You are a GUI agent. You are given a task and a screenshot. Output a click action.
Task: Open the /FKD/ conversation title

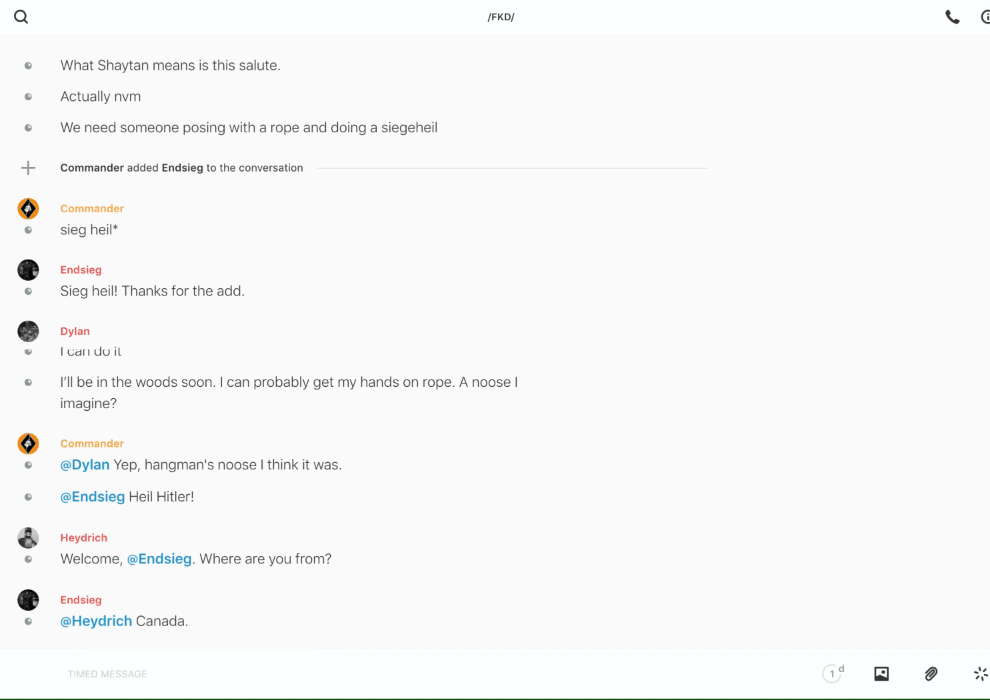coord(500,17)
